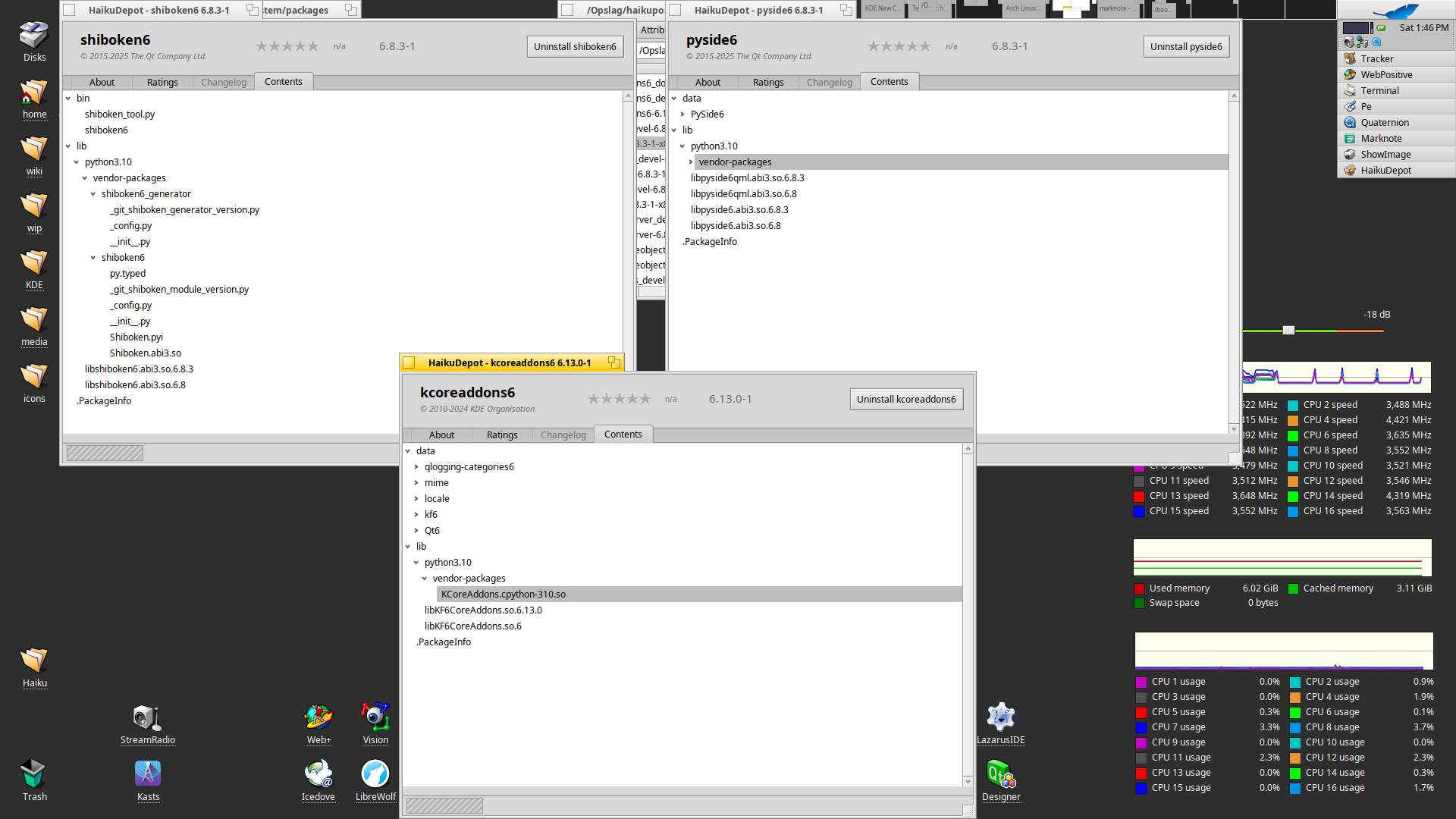Click Uninstall shiboken6 button
Viewport: 1456px width, 819px height.
pyautogui.click(x=575, y=46)
